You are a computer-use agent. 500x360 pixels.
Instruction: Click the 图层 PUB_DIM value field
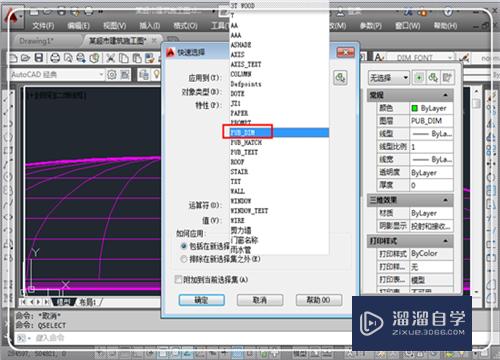coord(431,121)
